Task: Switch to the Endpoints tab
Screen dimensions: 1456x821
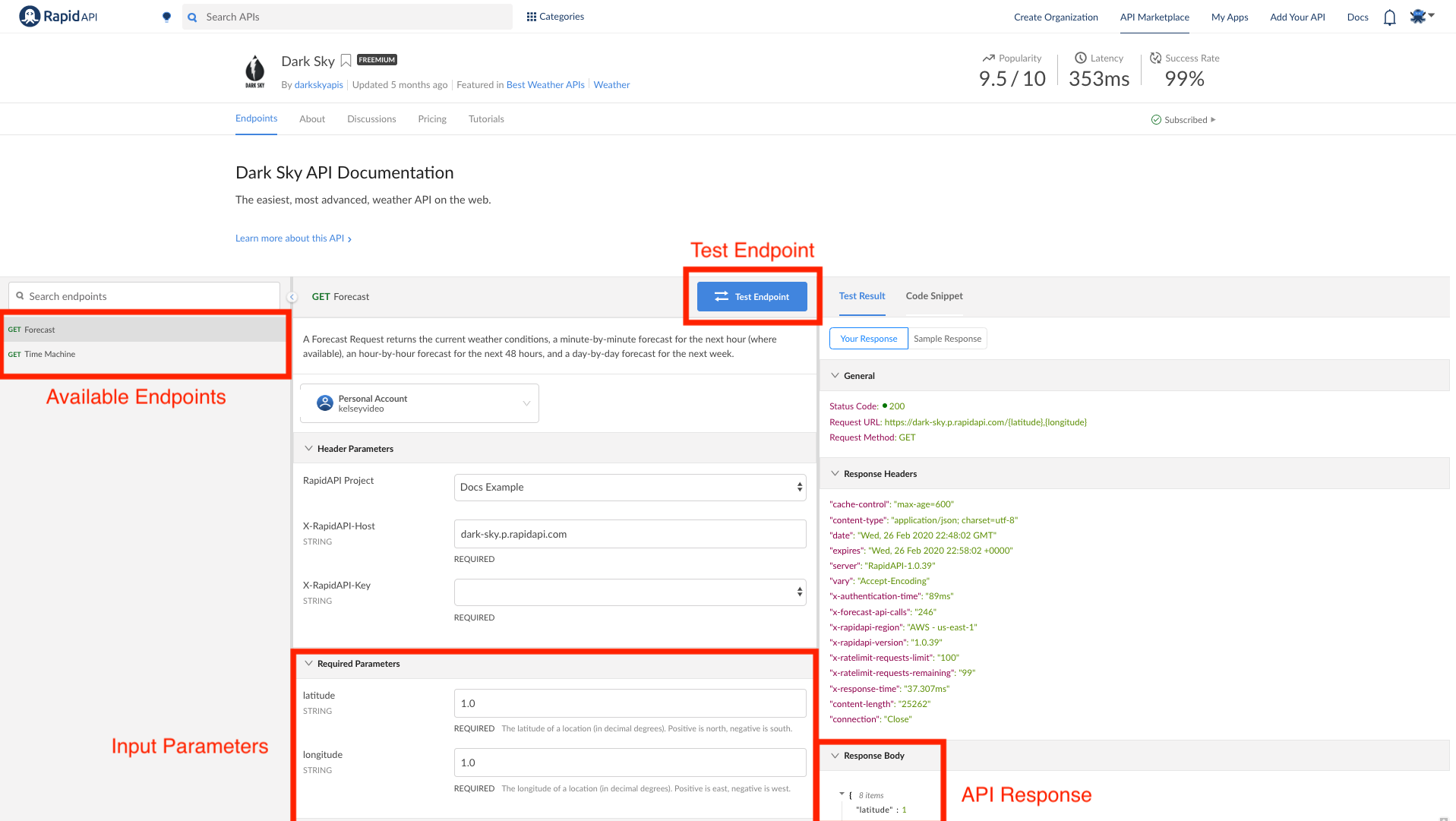Action: coord(257,118)
